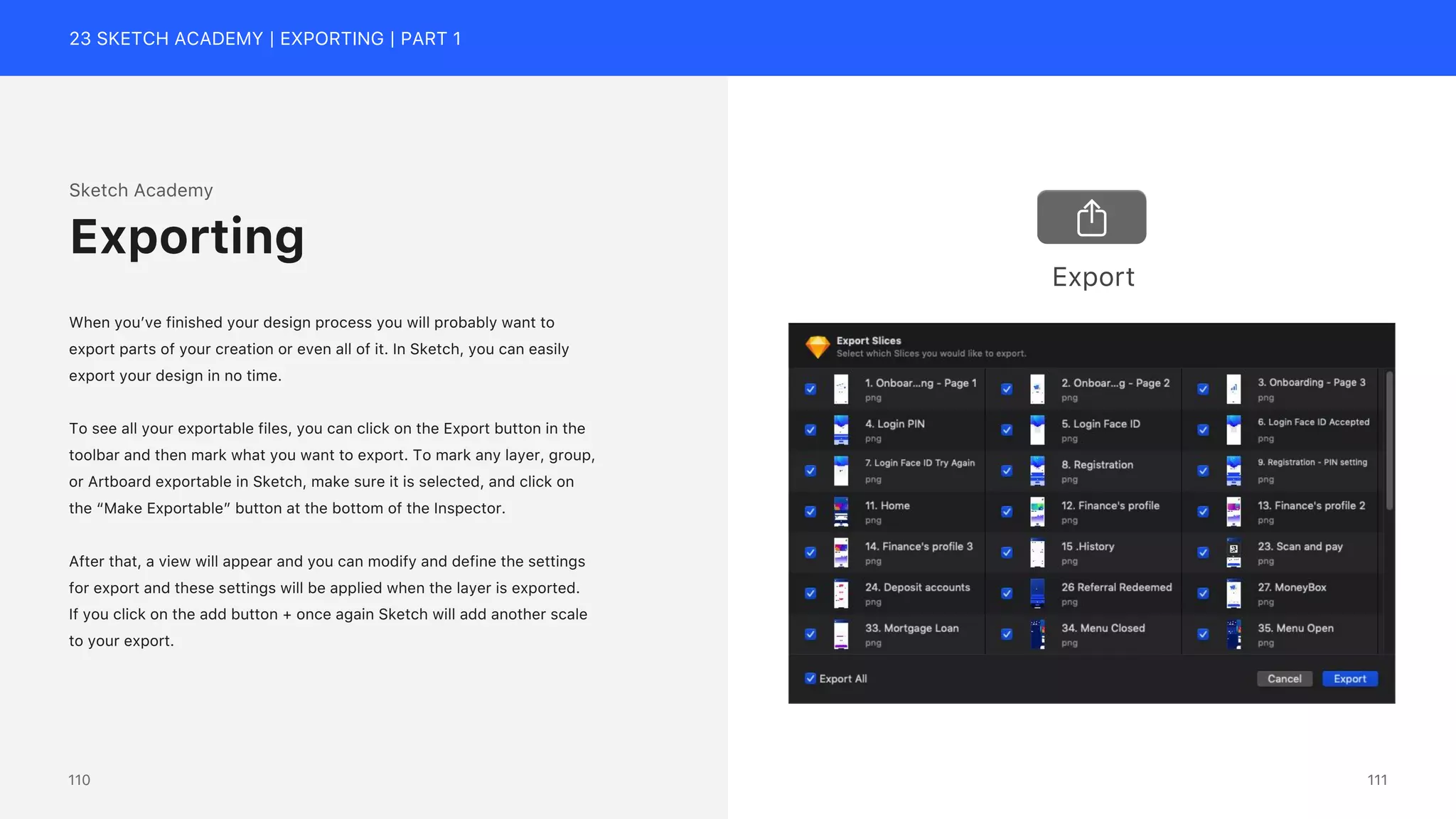1456x819 pixels.
Task: Click the "4. Login PIN" slice name
Action: coord(895,424)
